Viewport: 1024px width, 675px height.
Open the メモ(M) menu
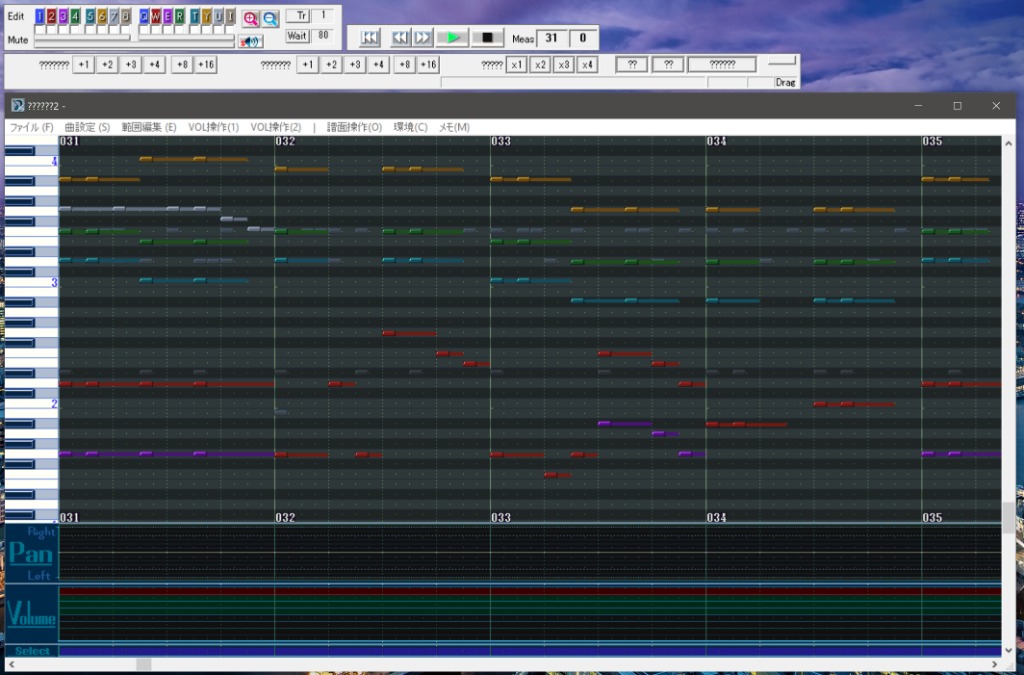click(x=454, y=127)
